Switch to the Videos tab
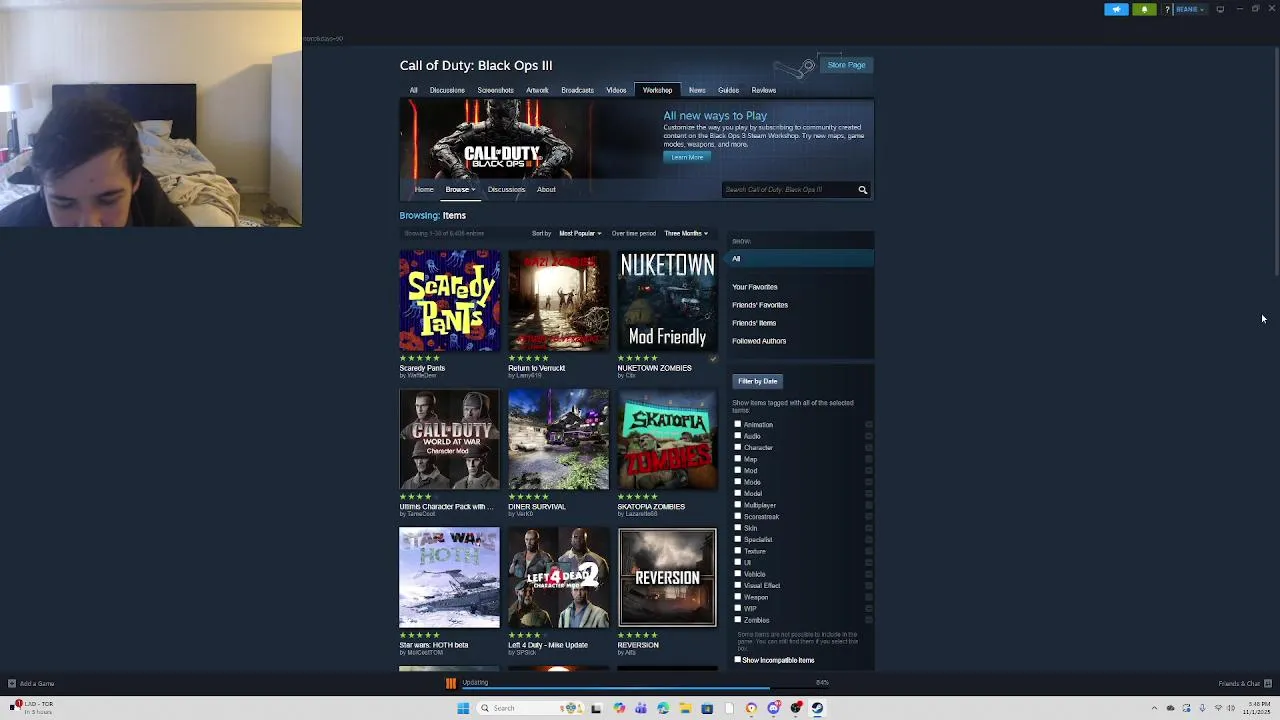This screenshot has width=1280, height=720. tap(616, 90)
